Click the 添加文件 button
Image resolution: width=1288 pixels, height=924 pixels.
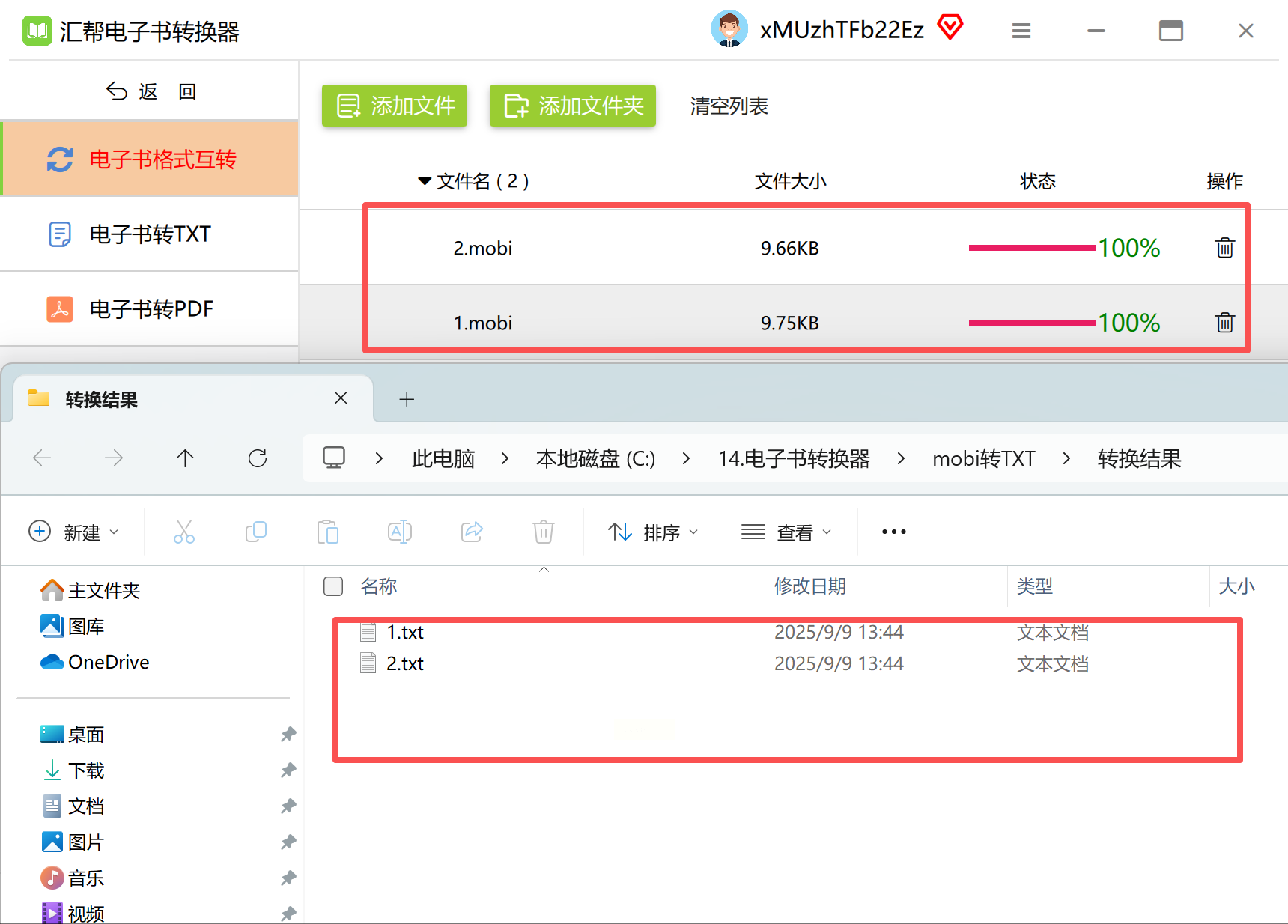[x=395, y=106]
